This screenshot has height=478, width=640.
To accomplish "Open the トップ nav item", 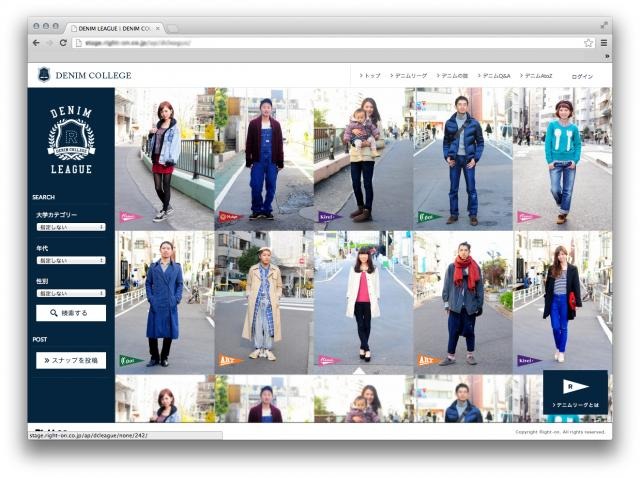I will pos(370,76).
